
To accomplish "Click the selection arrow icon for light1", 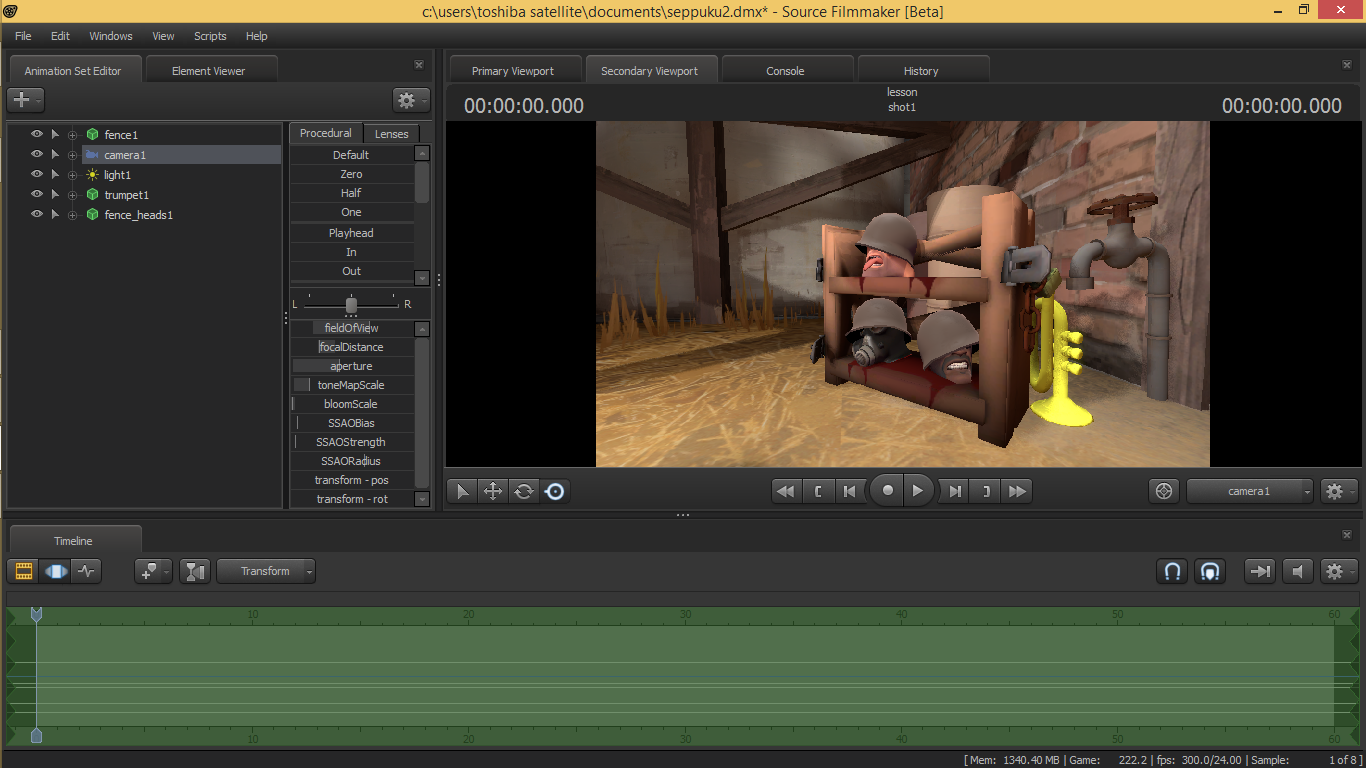I will pos(55,175).
